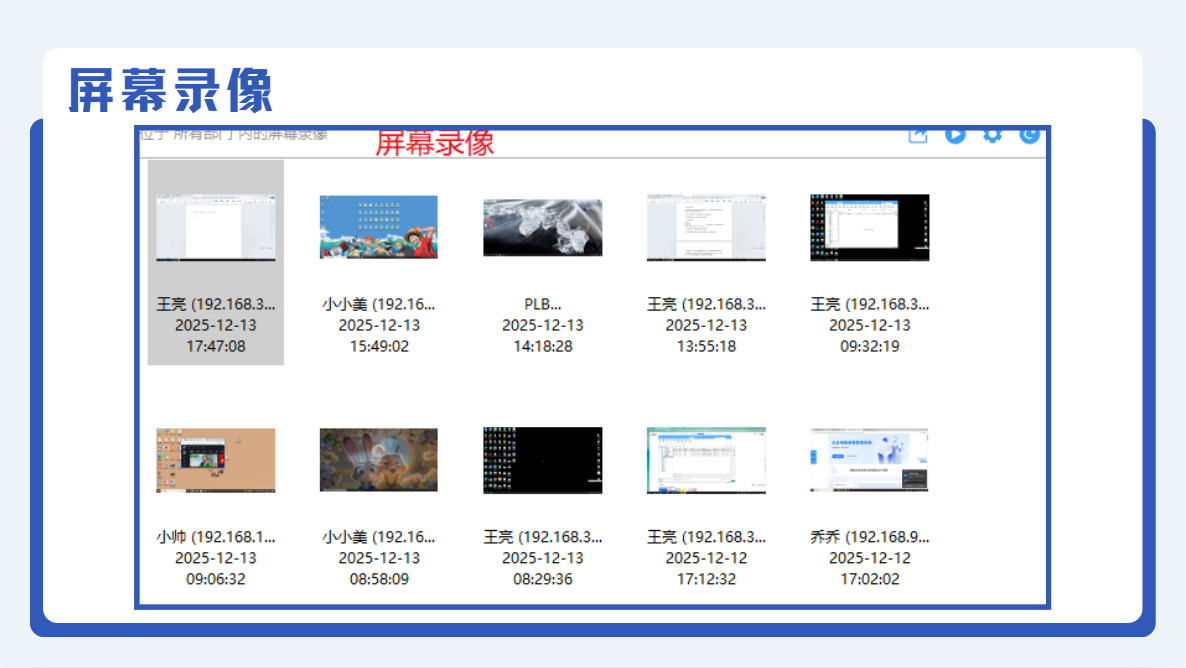Open the One Piece wallpaper thumbnail from 15:49:02

click(x=379, y=228)
